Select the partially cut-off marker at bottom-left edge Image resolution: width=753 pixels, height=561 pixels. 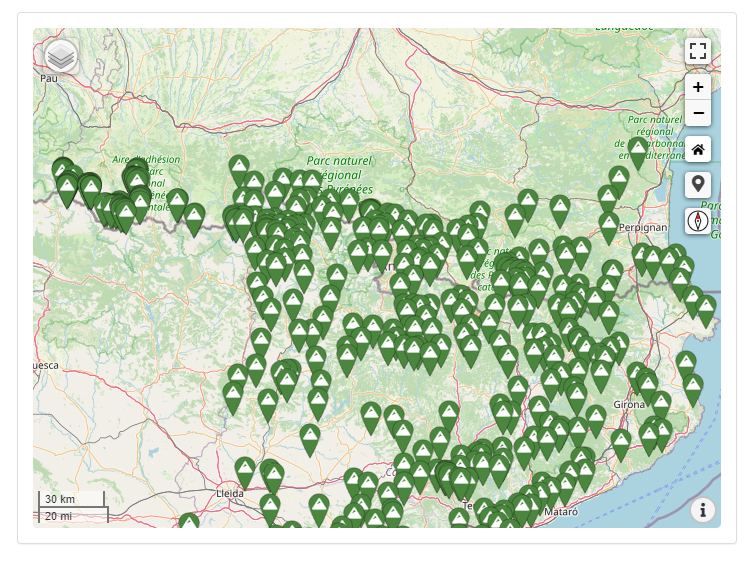click(188, 522)
